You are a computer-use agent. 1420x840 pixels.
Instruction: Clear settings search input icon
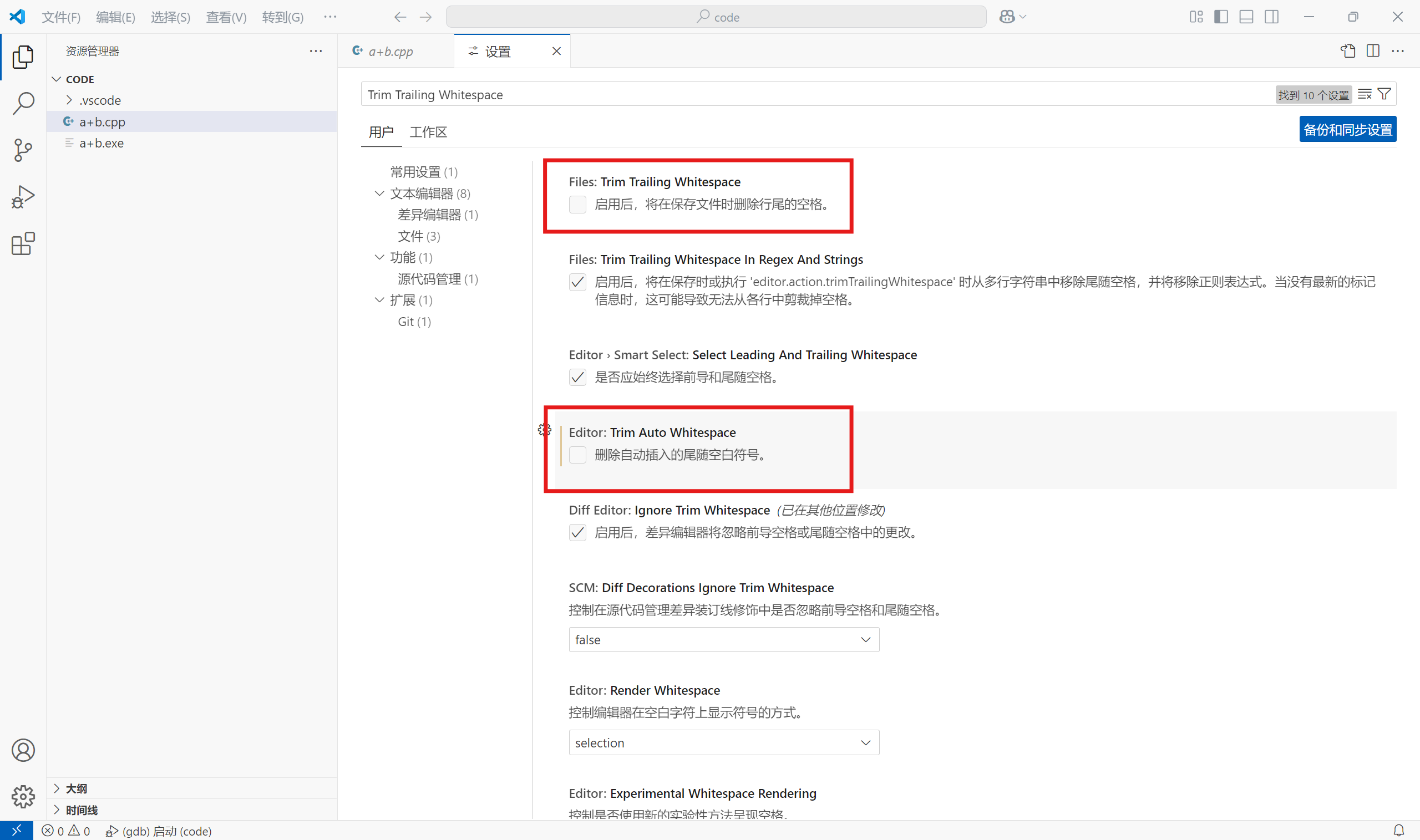click(x=1365, y=94)
